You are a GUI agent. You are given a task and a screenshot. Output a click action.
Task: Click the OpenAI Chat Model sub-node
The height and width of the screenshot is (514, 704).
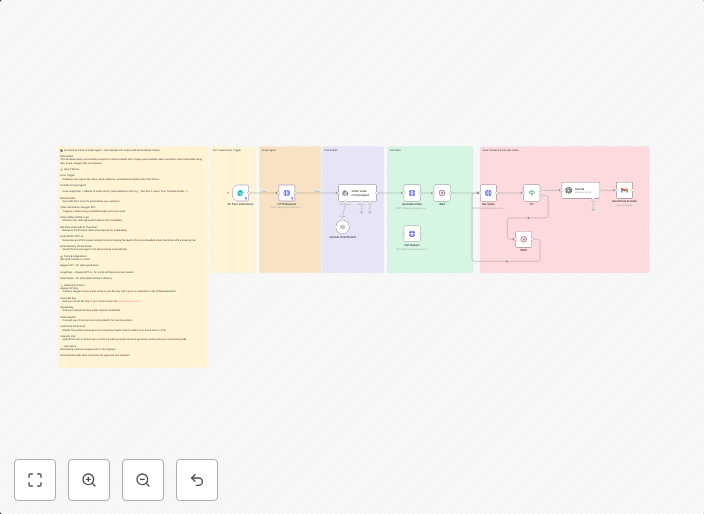pos(342,227)
